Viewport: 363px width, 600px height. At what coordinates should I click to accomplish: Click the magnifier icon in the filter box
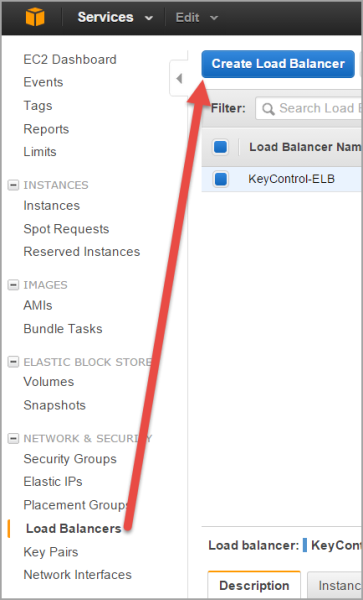[268, 109]
